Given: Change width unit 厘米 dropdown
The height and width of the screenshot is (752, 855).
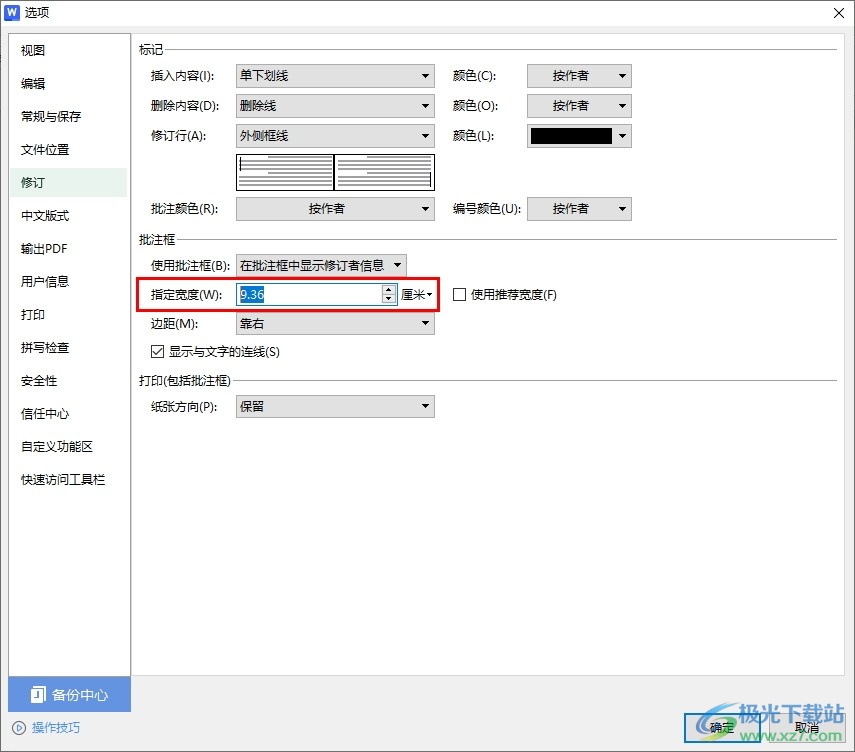Looking at the screenshot, I should tap(417, 294).
